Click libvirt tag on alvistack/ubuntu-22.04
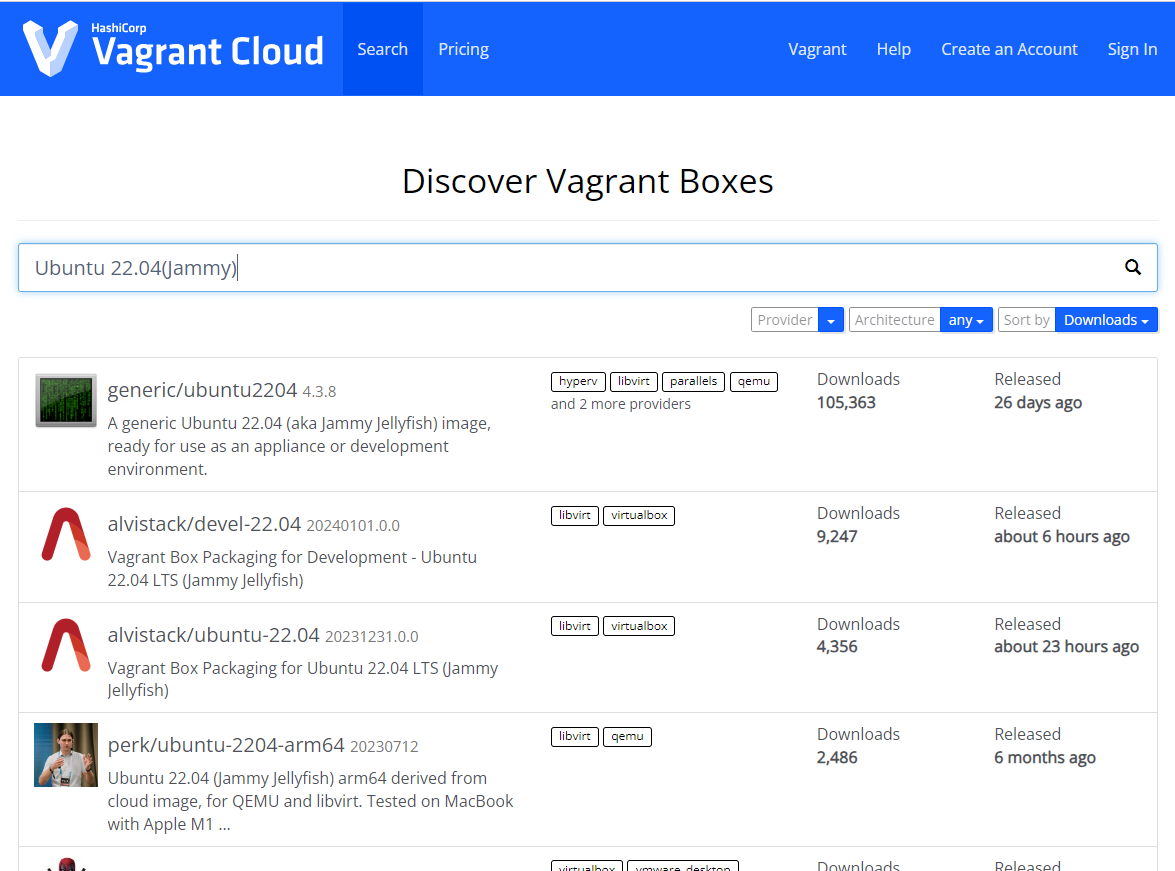Image resolution: width=1175 pixels, height=871 pixels. click(575, 626)
